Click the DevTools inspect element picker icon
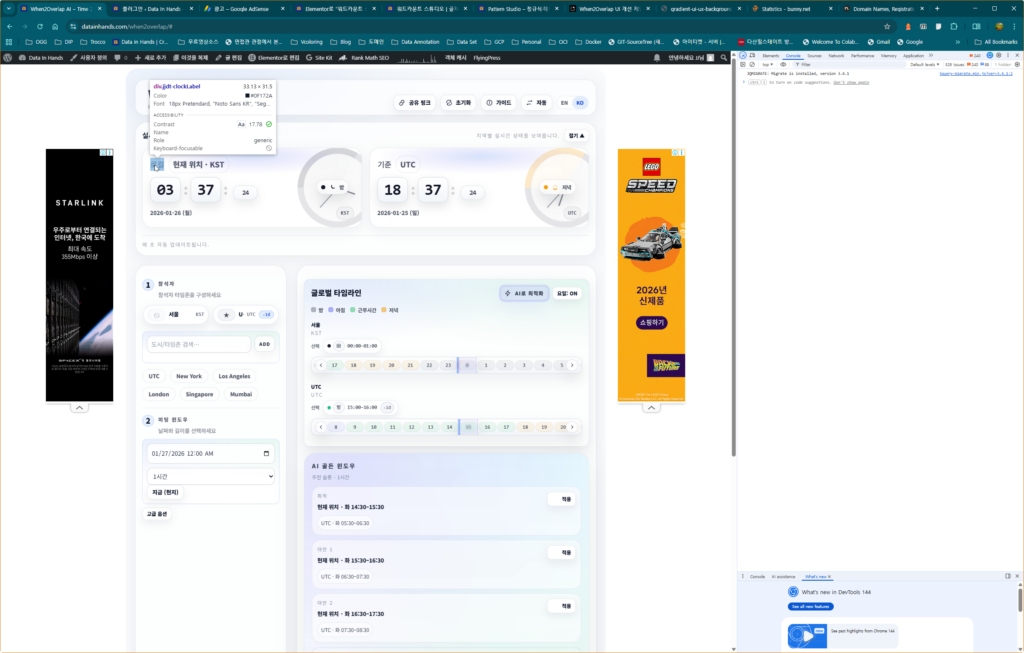Screen dimensions: 1024x653 tap(744, 55)
